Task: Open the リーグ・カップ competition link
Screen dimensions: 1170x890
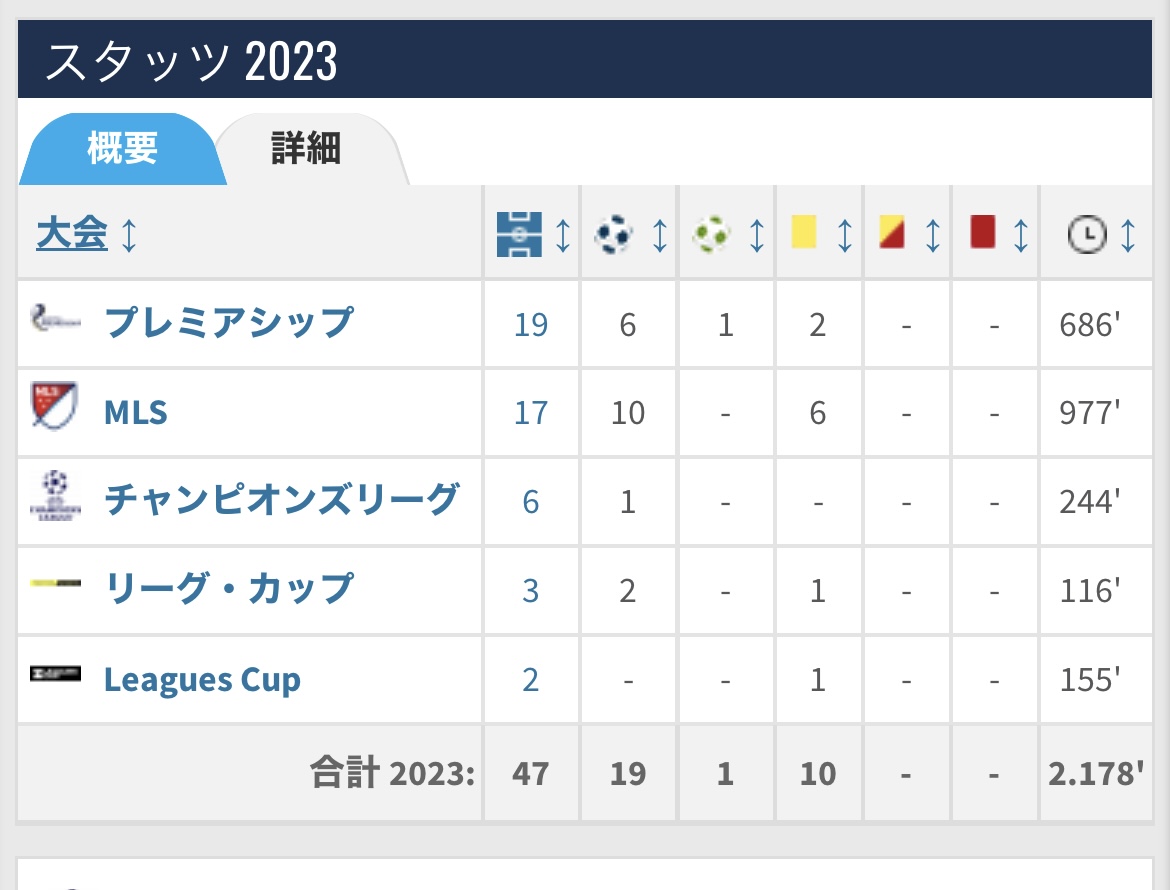Action: click(228, 587)
